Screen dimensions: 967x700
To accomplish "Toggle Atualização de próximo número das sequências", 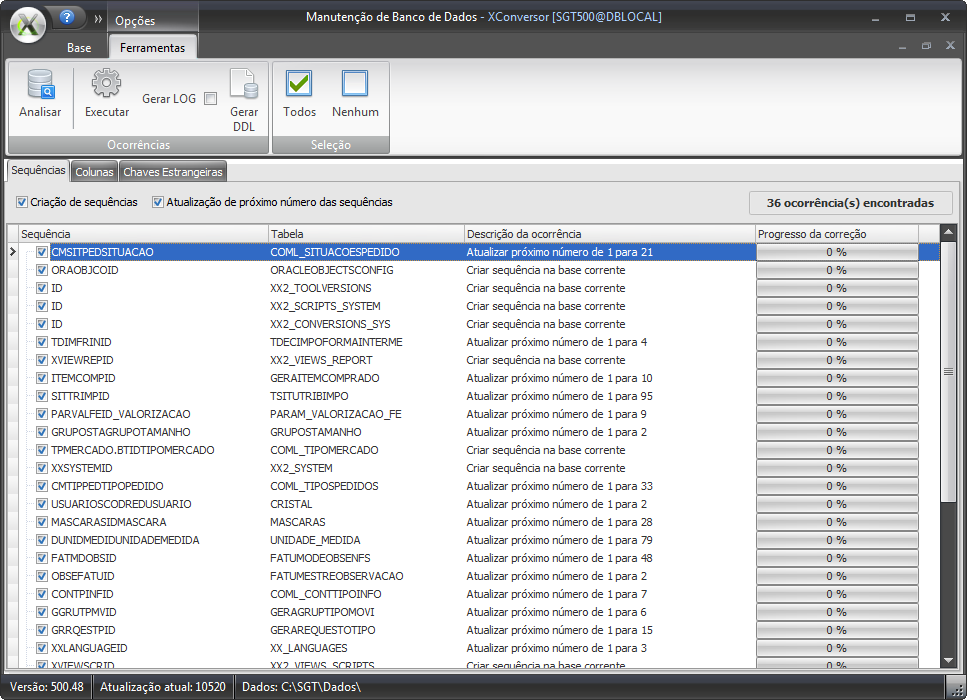I will coord(158,202).
